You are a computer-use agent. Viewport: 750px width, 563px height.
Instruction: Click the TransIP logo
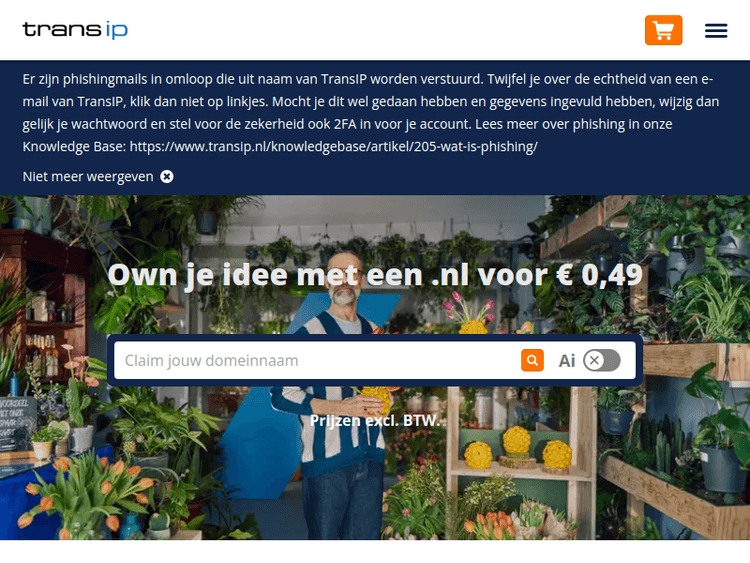point(75,30)
